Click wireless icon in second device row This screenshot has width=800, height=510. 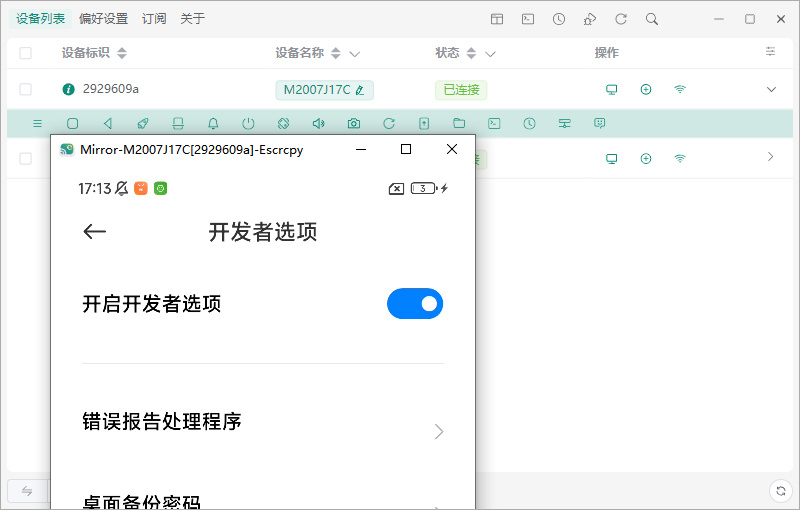[x=680, y=159]
